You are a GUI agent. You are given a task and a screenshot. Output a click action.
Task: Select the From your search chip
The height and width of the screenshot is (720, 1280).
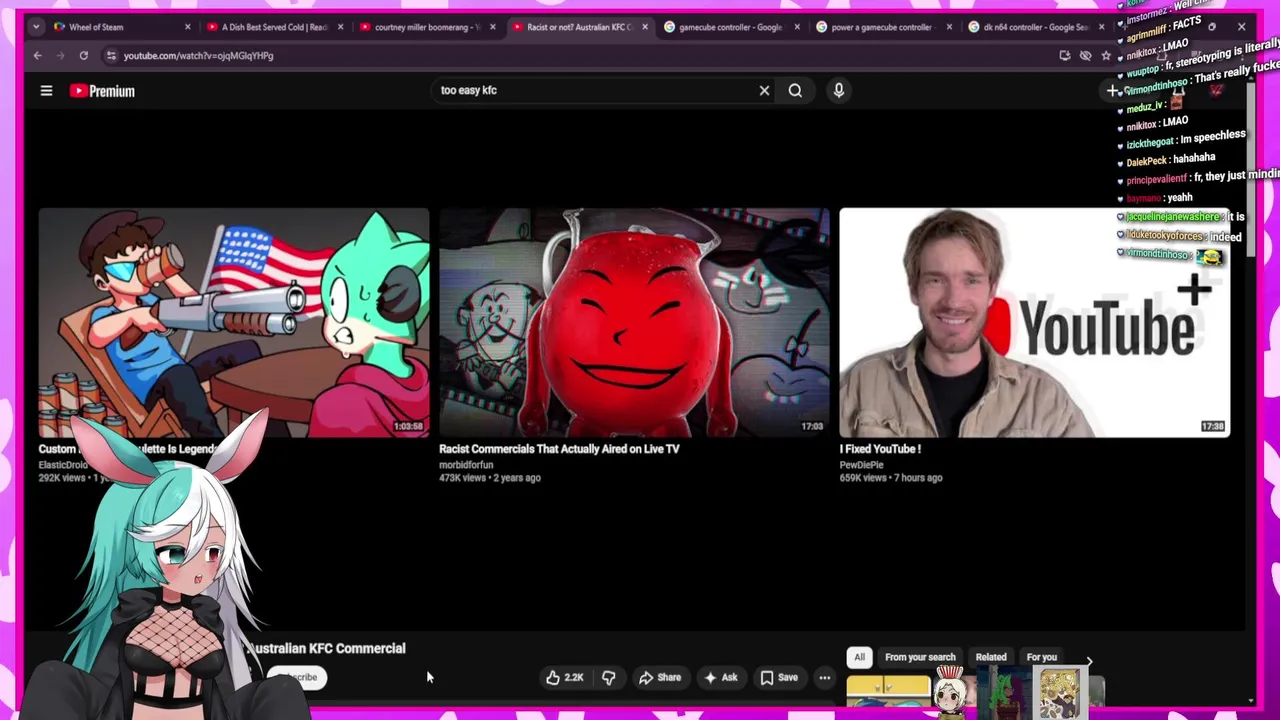click(x=920, y=657)
